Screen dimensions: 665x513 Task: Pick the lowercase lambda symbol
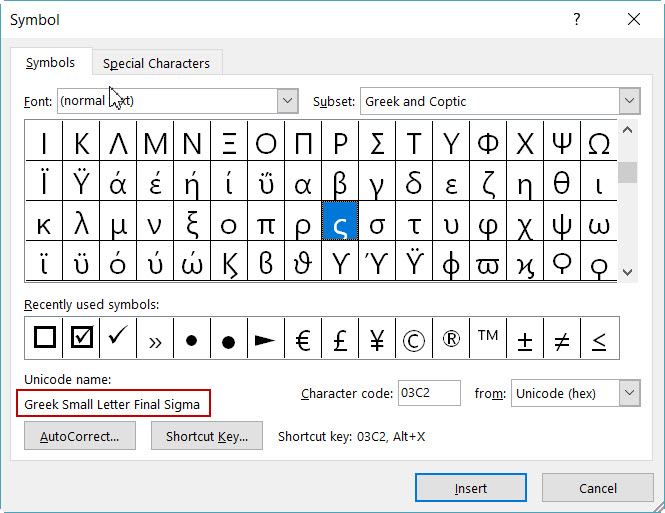coord(81,221)
